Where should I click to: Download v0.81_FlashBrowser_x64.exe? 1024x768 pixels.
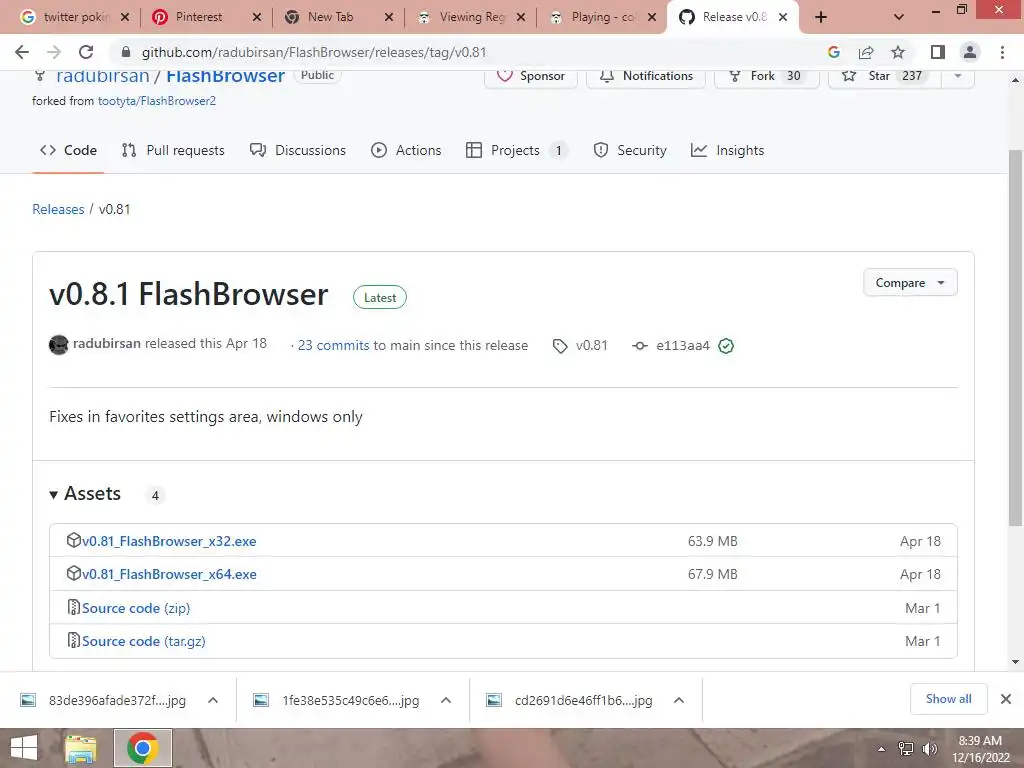[169, 574]
